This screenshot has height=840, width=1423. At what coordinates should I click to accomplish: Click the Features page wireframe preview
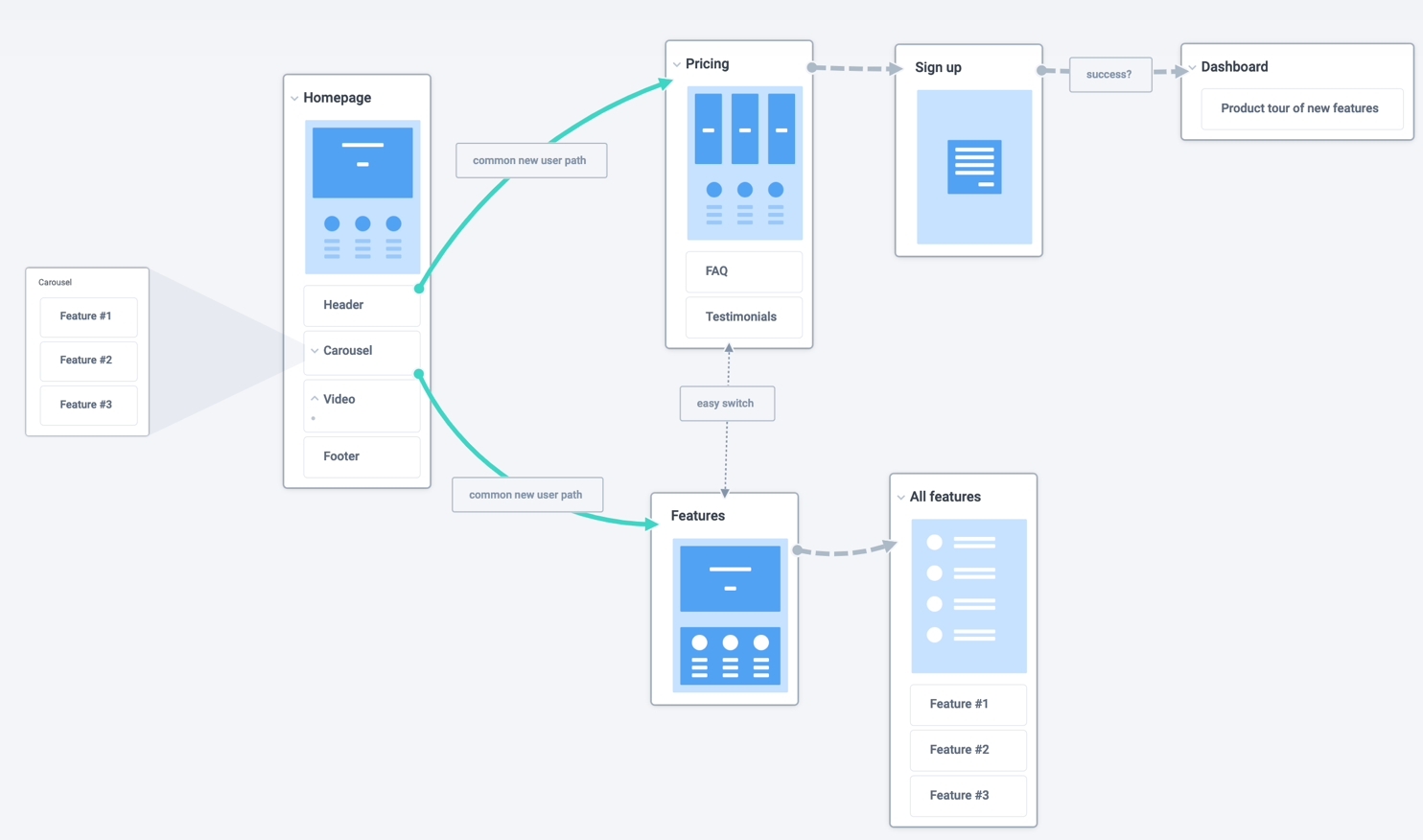[729, 614]
